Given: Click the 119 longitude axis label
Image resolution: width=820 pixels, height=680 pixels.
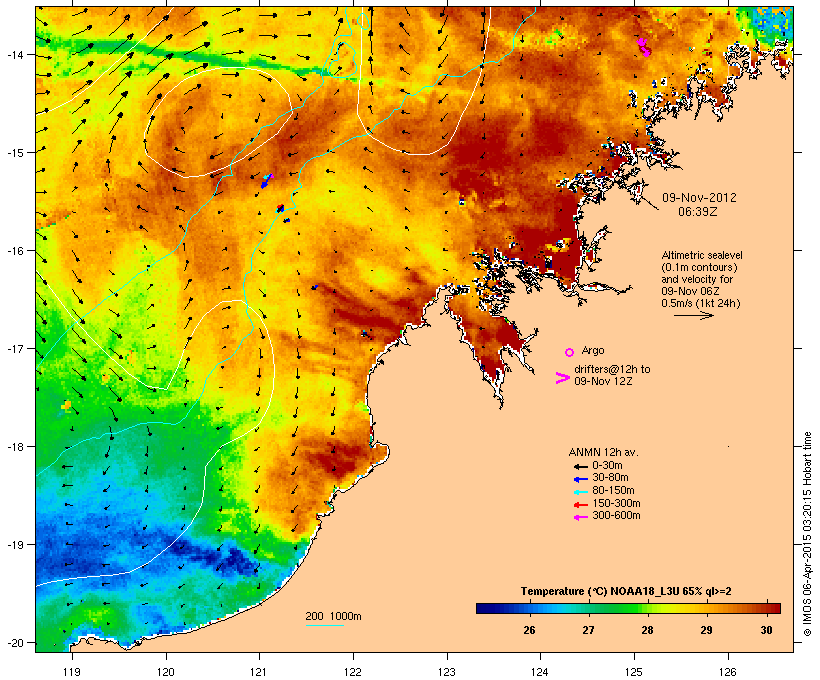Looking at the screenshot, I should pos(72,672).
